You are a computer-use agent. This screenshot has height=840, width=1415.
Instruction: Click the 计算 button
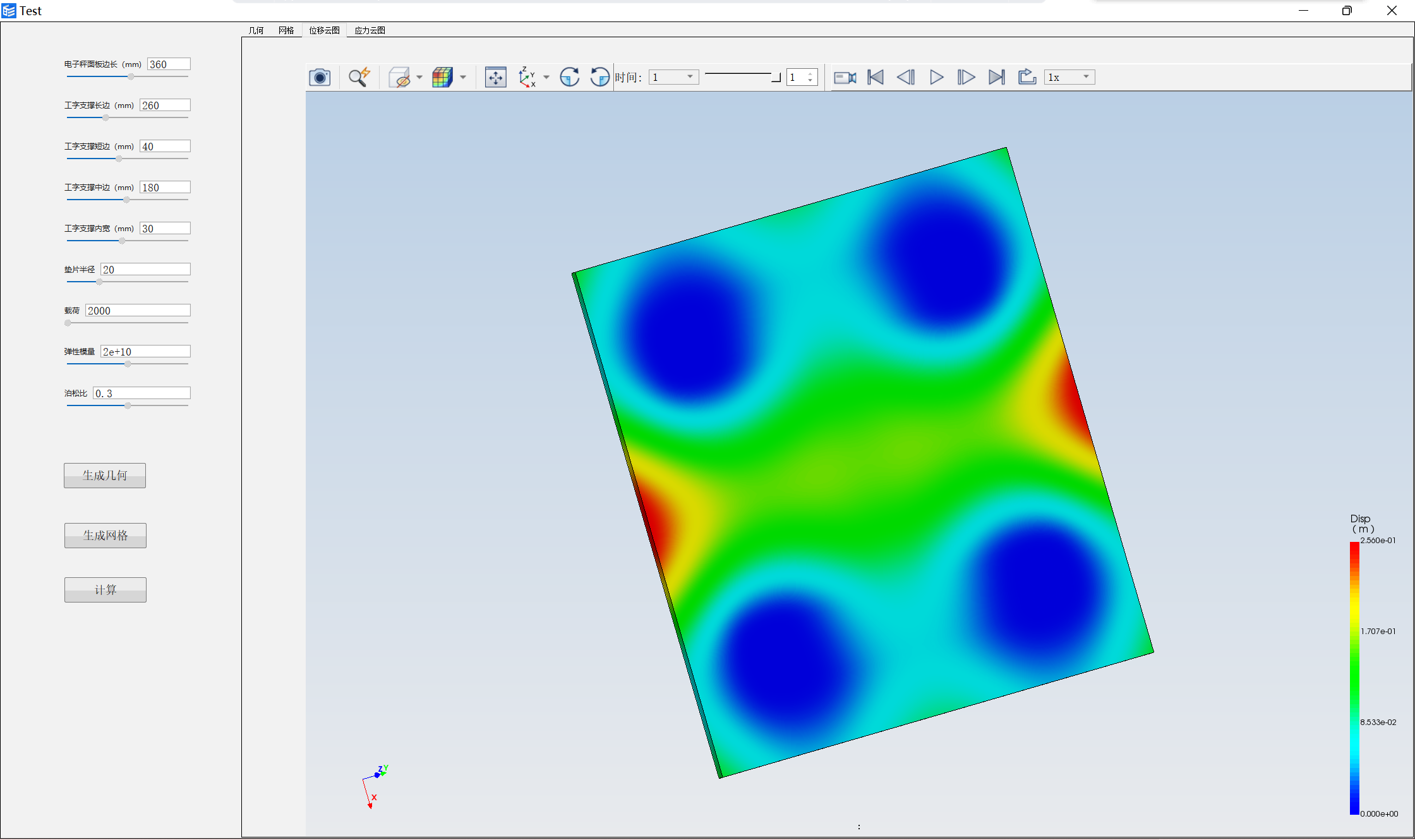coord(105,590)
